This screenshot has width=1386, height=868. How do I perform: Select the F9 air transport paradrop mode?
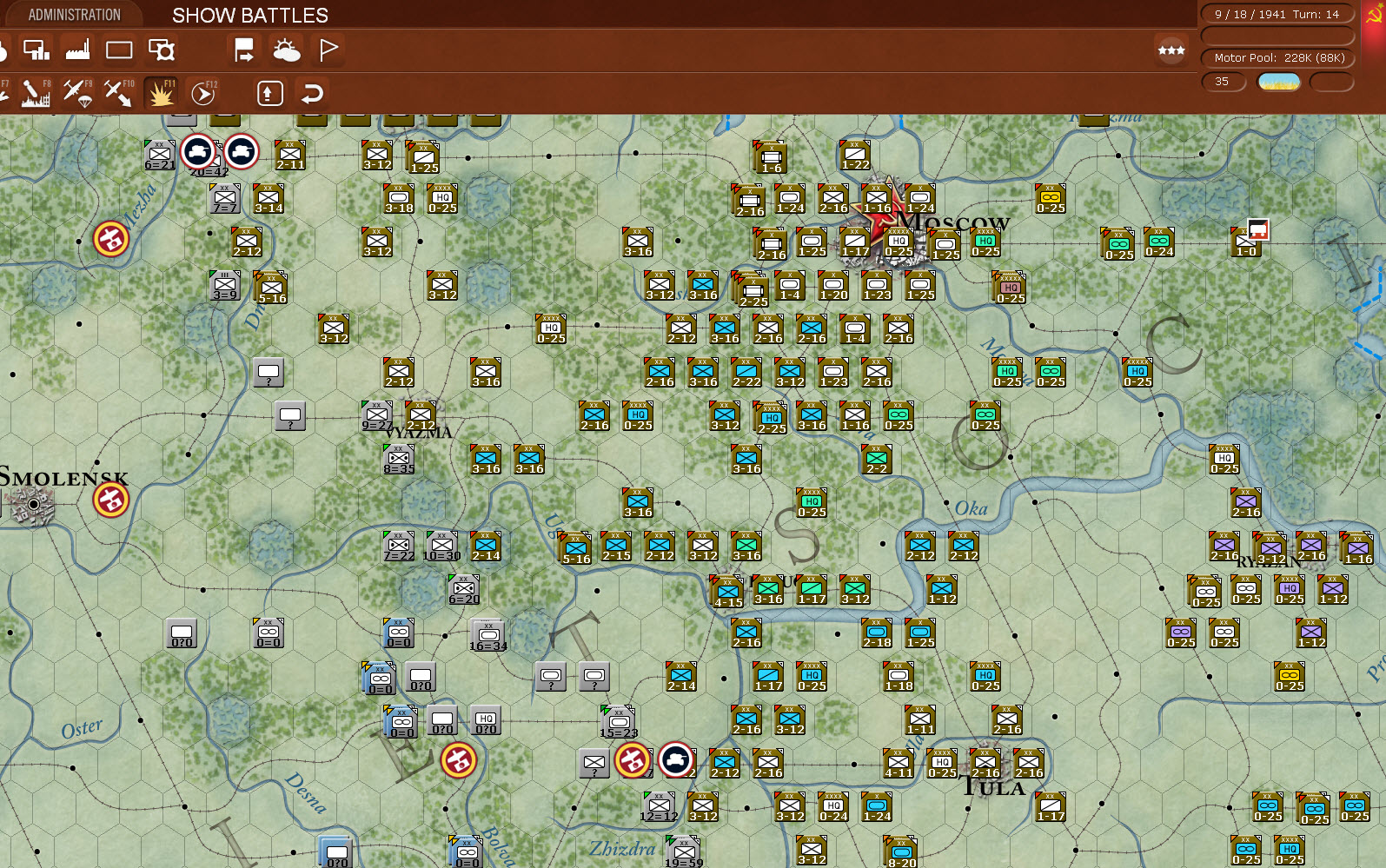(x=77, y=92)
